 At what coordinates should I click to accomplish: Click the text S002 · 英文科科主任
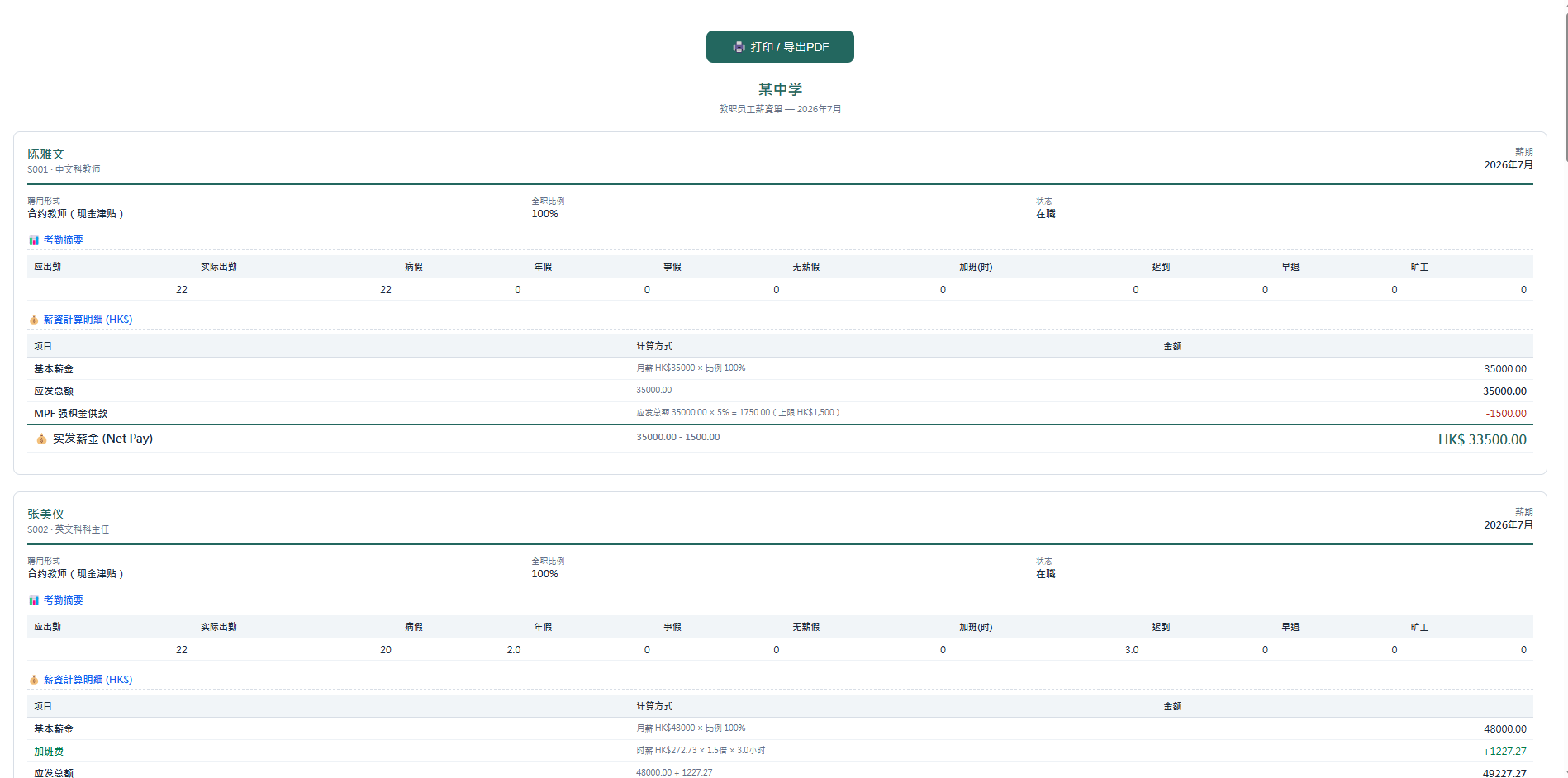point(69,529)
